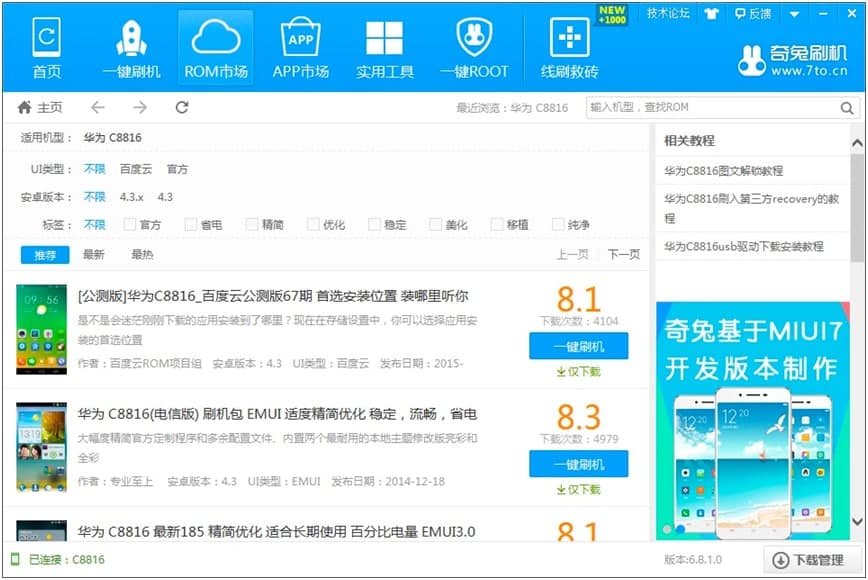Open 百度云公测版67期 ROM title
Image resolution: width=868 pixels, height=580 pixels.
click(273, 296)
